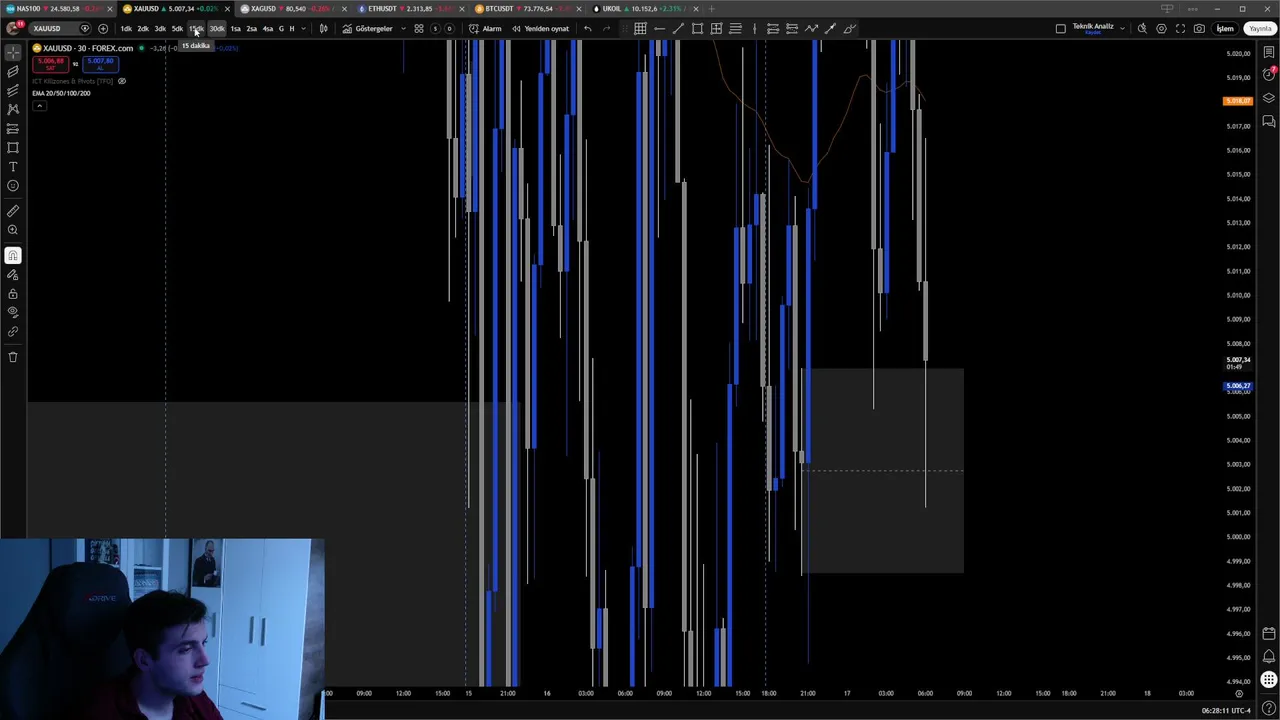Open the Göstergeler indicators dialog

click(x=367, y=29)
